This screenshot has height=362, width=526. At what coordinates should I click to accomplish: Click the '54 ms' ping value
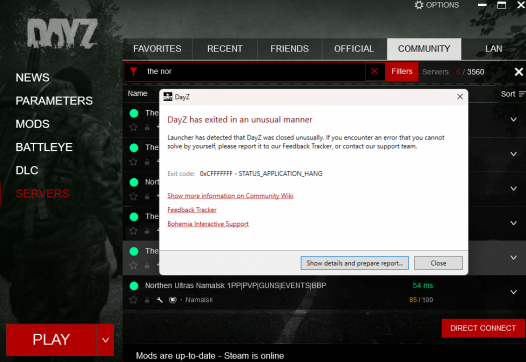(x=423, y=286)
